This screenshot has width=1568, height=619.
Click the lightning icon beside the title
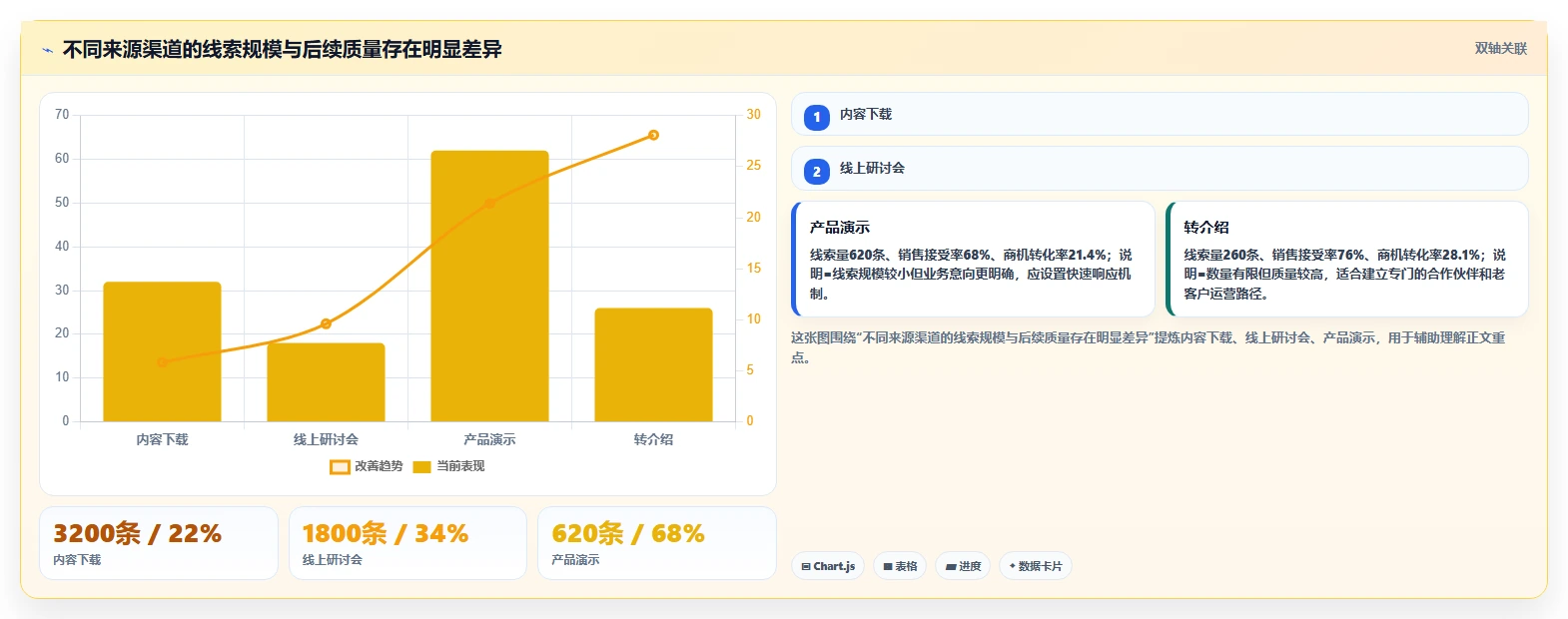tap(47, 50)
